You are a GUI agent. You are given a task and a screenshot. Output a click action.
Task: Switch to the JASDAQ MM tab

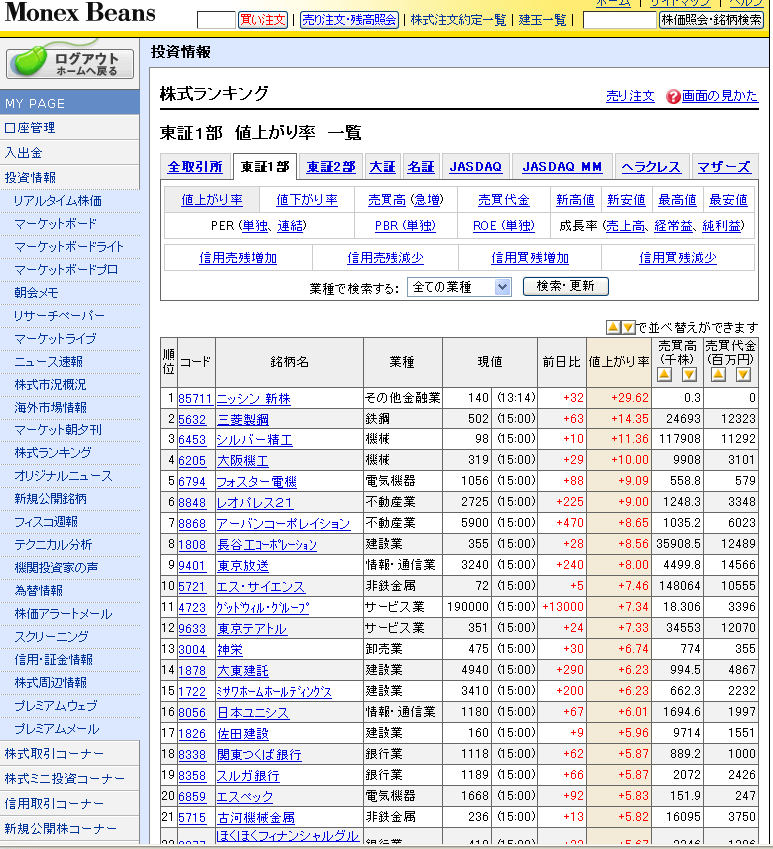click(562, 167)
